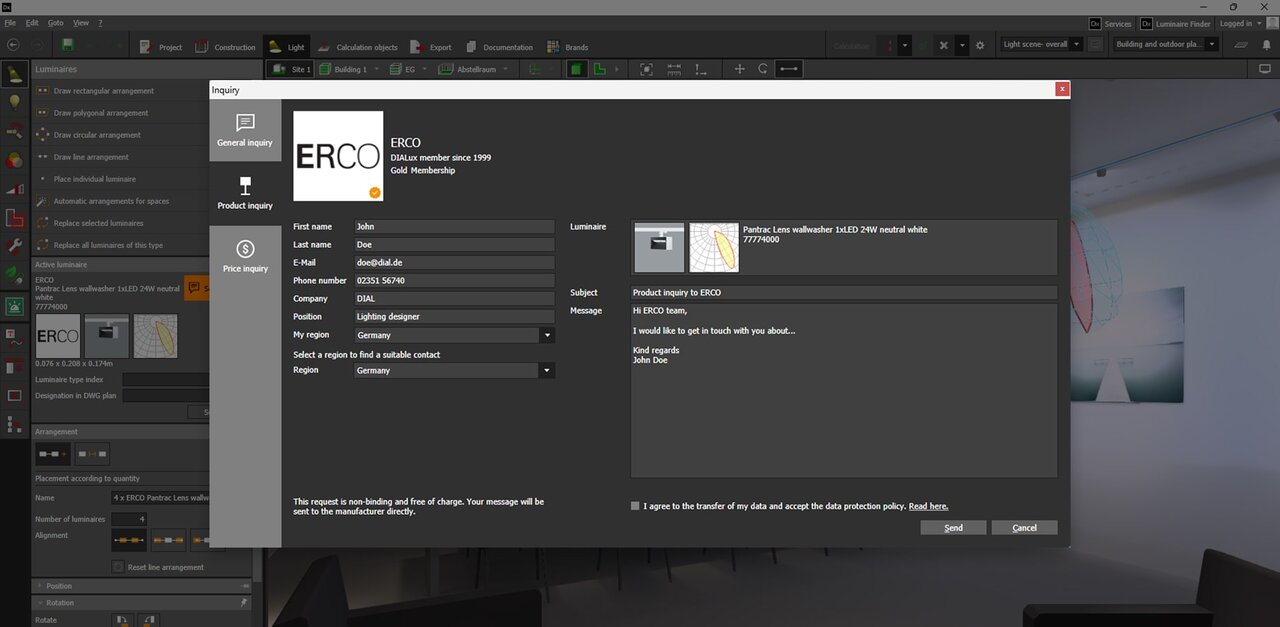Open the Light scene- overall dropdown

(x=1041, y=45)
